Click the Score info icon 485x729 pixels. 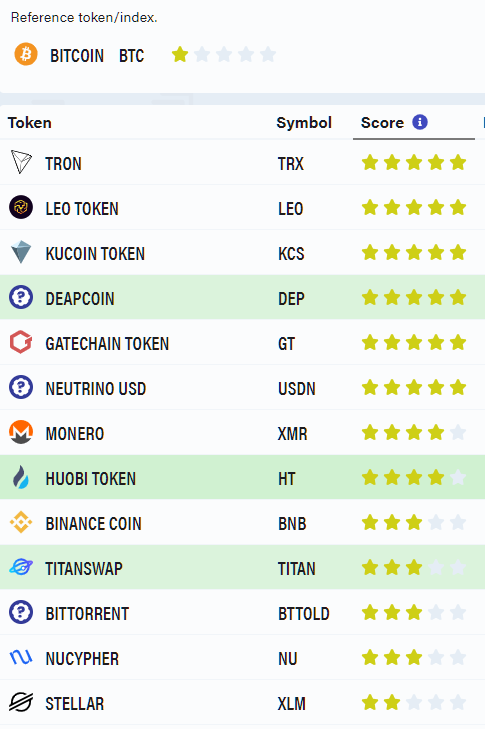420,122
